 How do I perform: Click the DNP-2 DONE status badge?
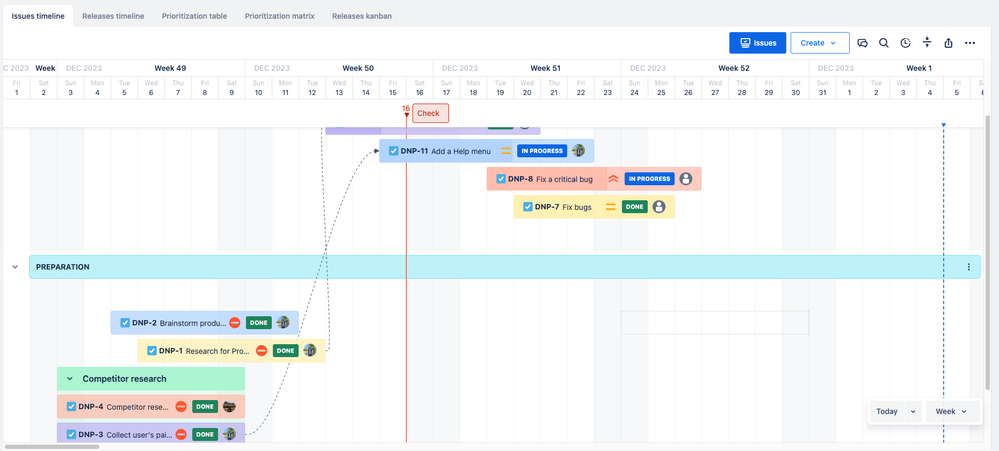(259, 323)
